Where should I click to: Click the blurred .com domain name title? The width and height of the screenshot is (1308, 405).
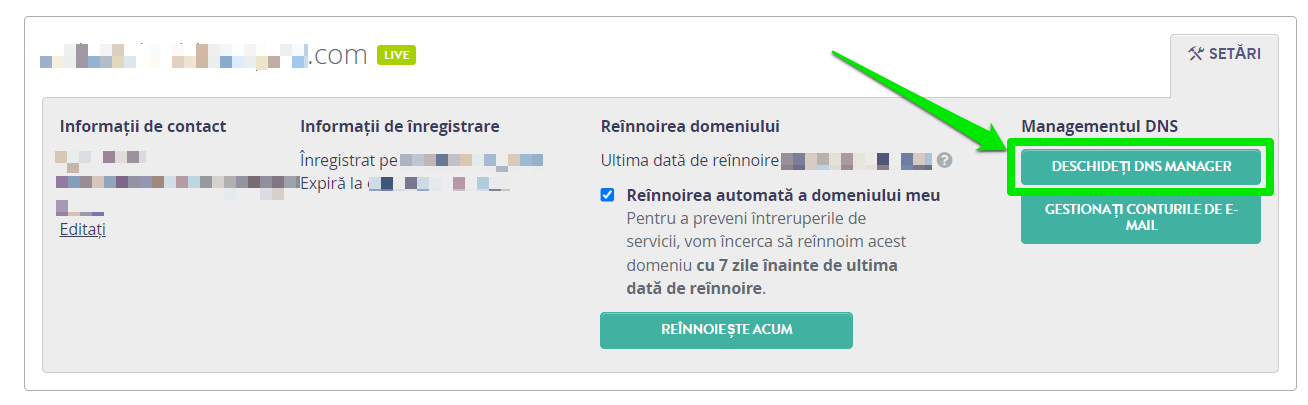tap(204, 55)
